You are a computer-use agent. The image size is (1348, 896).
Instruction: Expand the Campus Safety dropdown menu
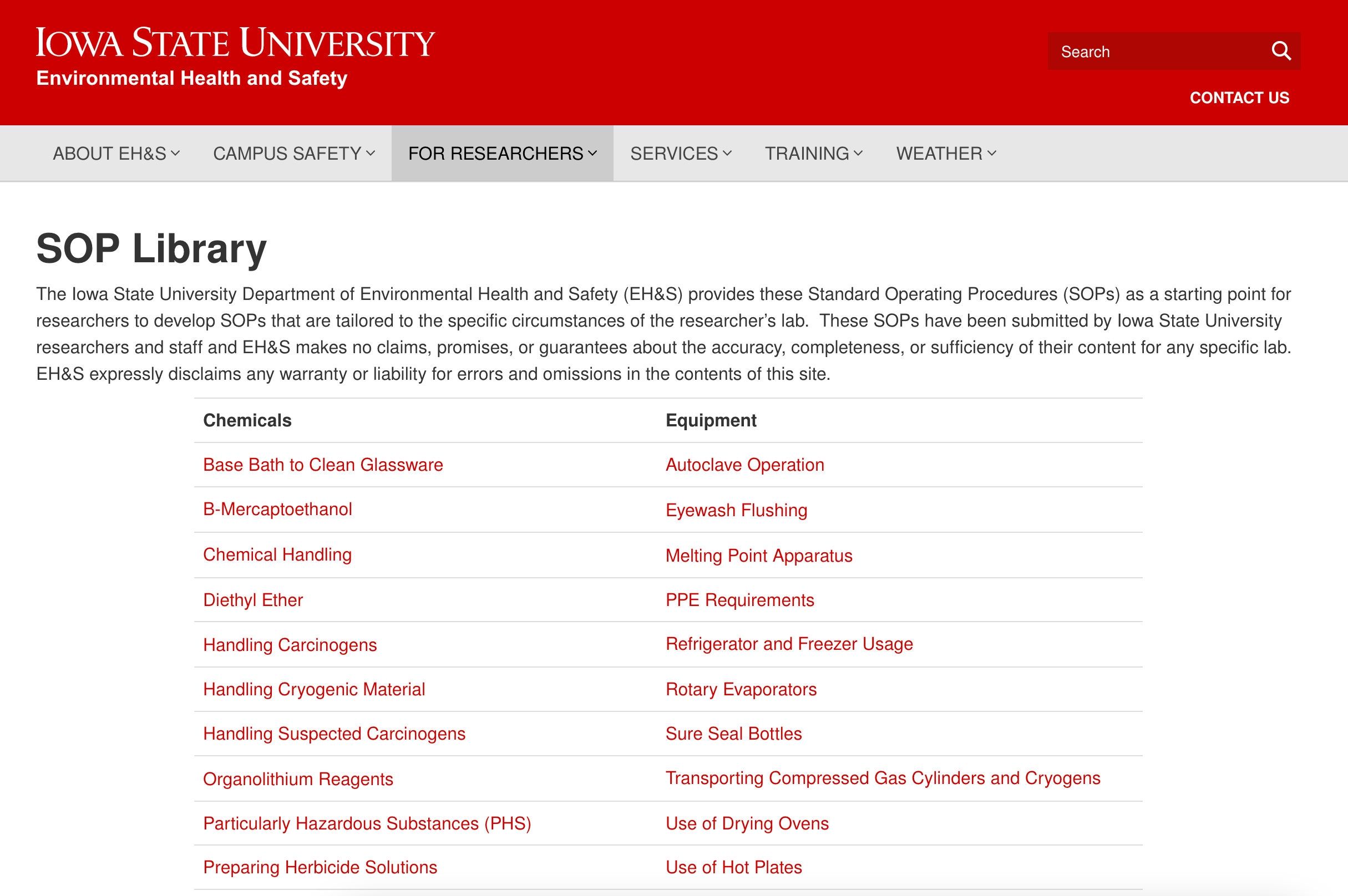click(x=294, y=153)
